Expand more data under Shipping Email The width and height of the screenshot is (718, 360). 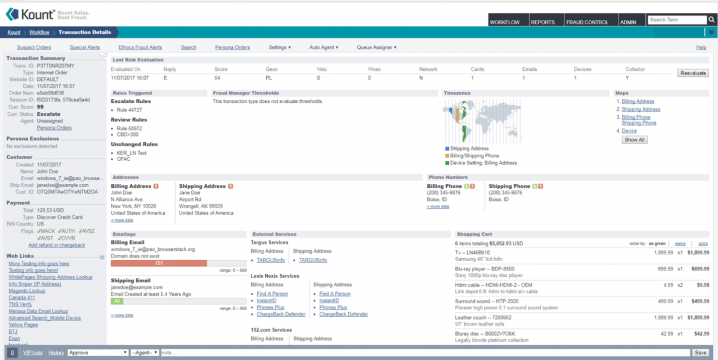click(x=122, y=315)
